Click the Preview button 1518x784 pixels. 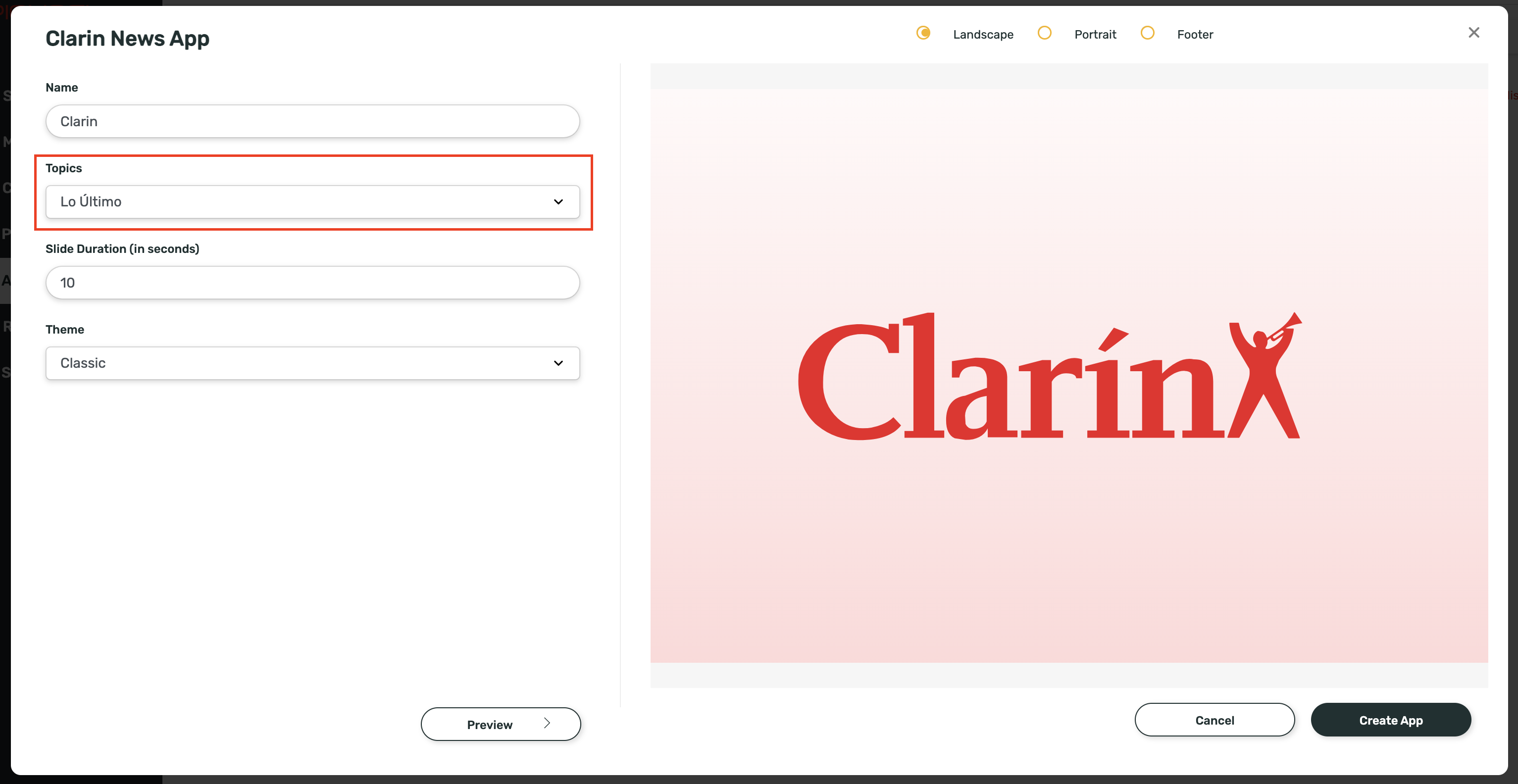(x=501, y=725)
